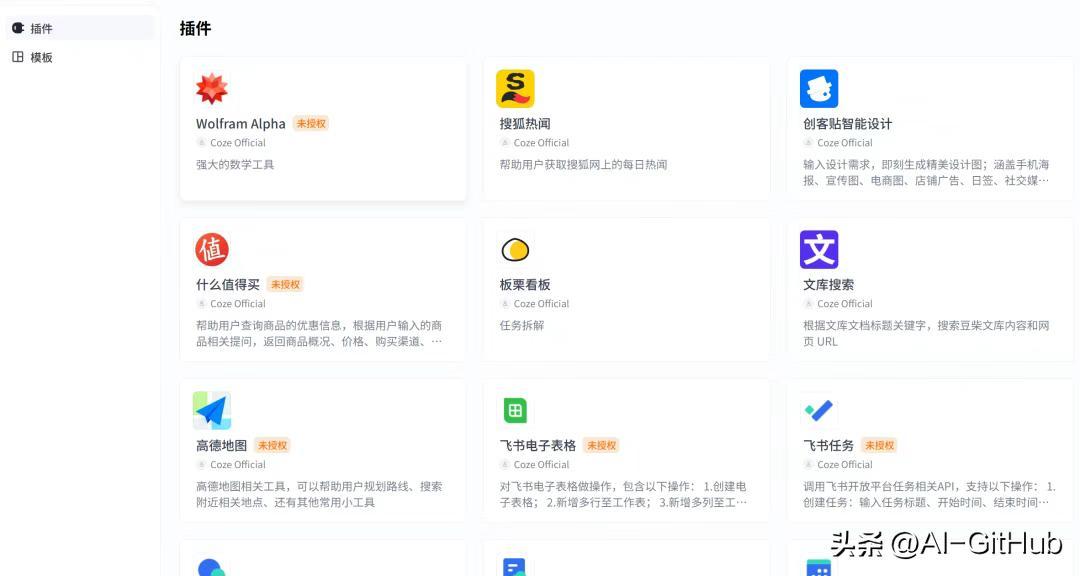Click the 高德地图相关工具 description text

[319, 495]
